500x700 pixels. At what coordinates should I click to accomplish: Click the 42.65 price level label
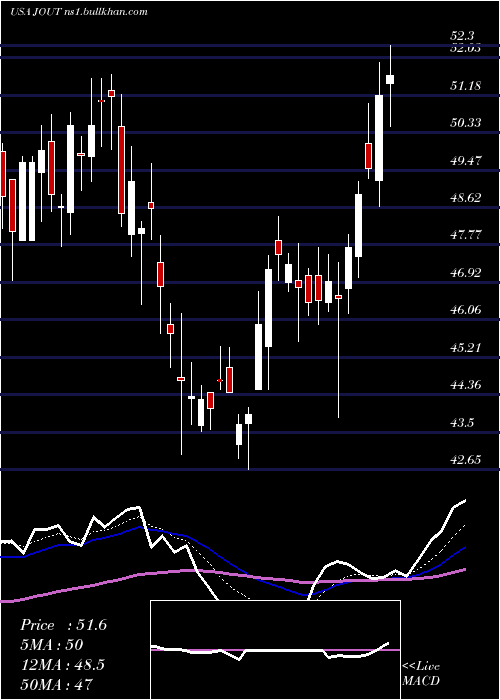click(466, 459)
